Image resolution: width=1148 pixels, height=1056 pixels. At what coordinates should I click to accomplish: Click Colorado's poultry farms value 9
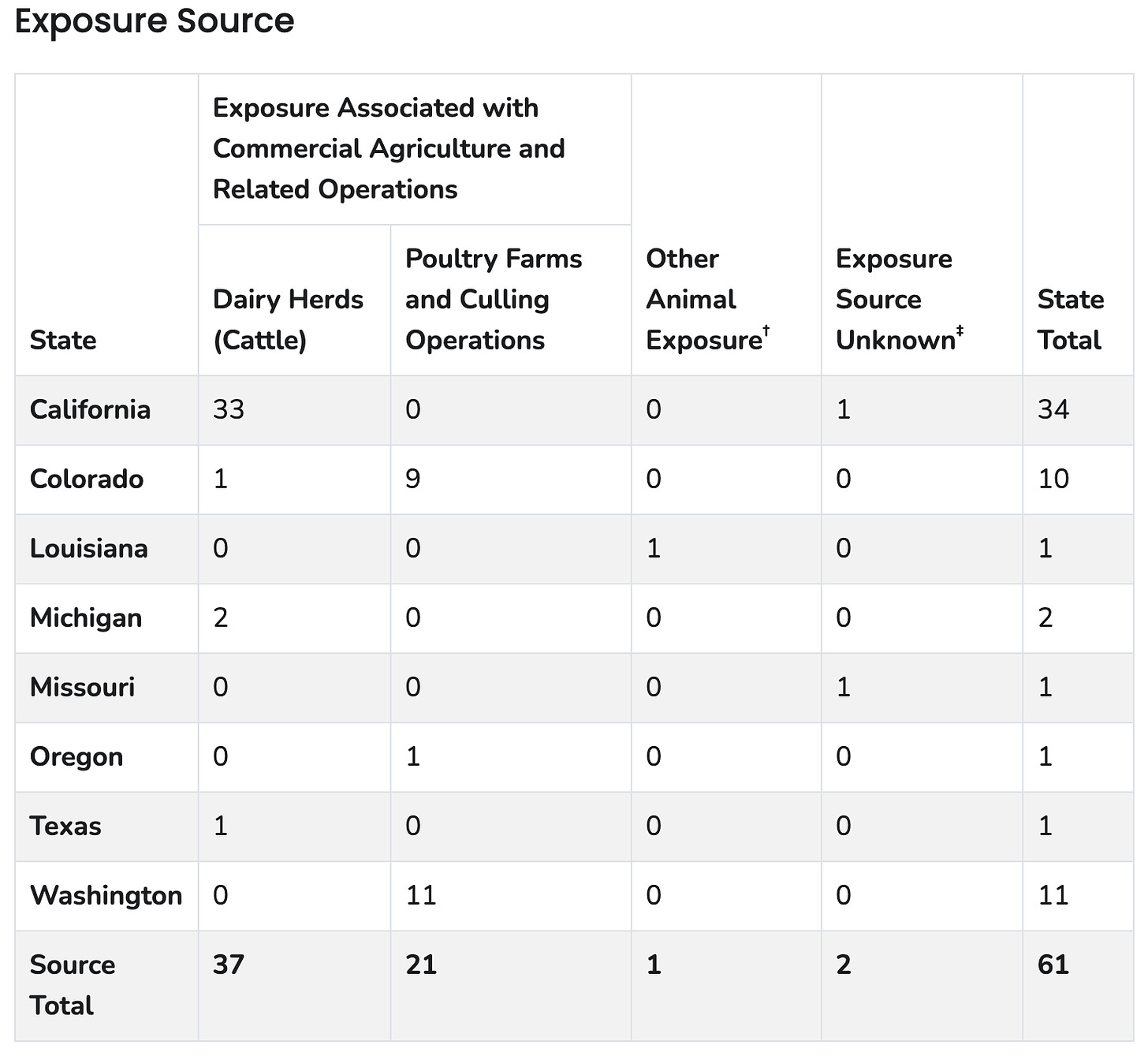pyautogui.click(x=413, y=479)
